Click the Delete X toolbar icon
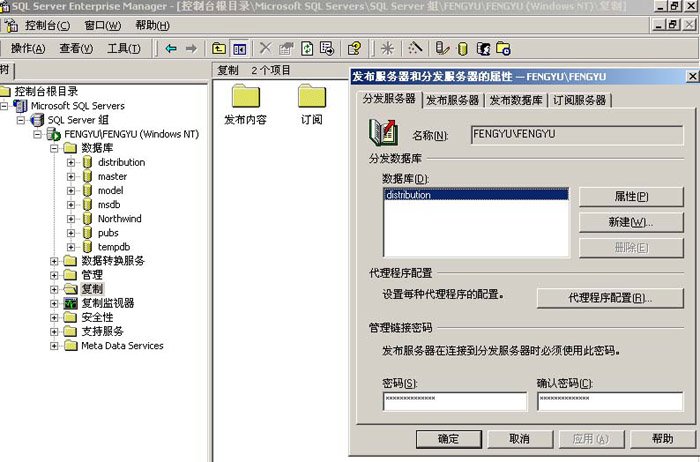 tap(265, 48)
